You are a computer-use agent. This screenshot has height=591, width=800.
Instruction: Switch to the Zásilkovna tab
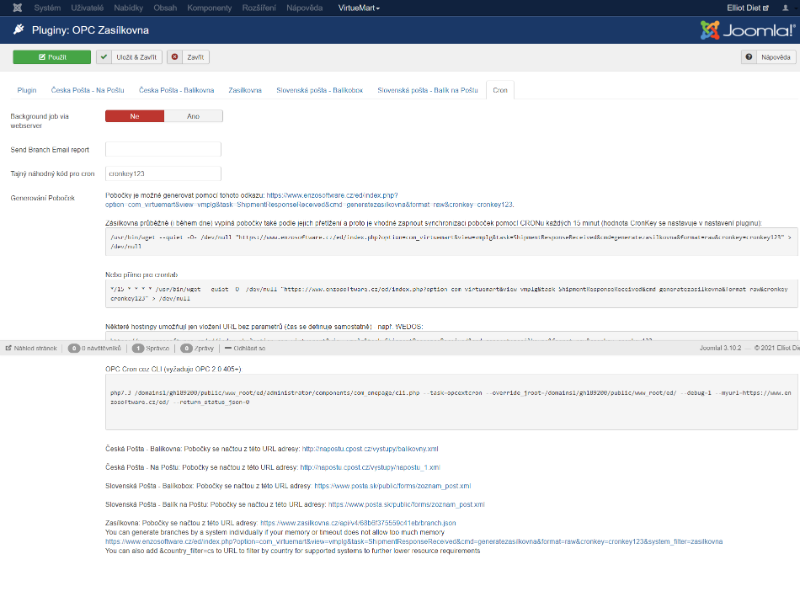point(245,90)
